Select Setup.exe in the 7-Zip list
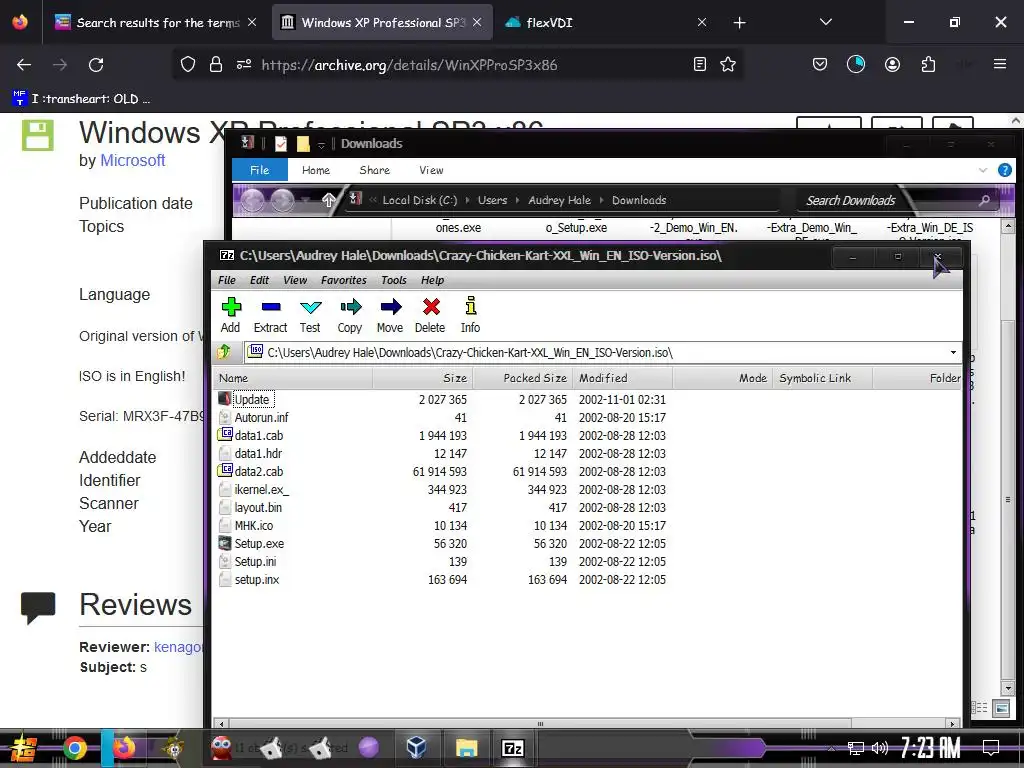Screen dimensions: 1024x768 click(x=259, y=543)
